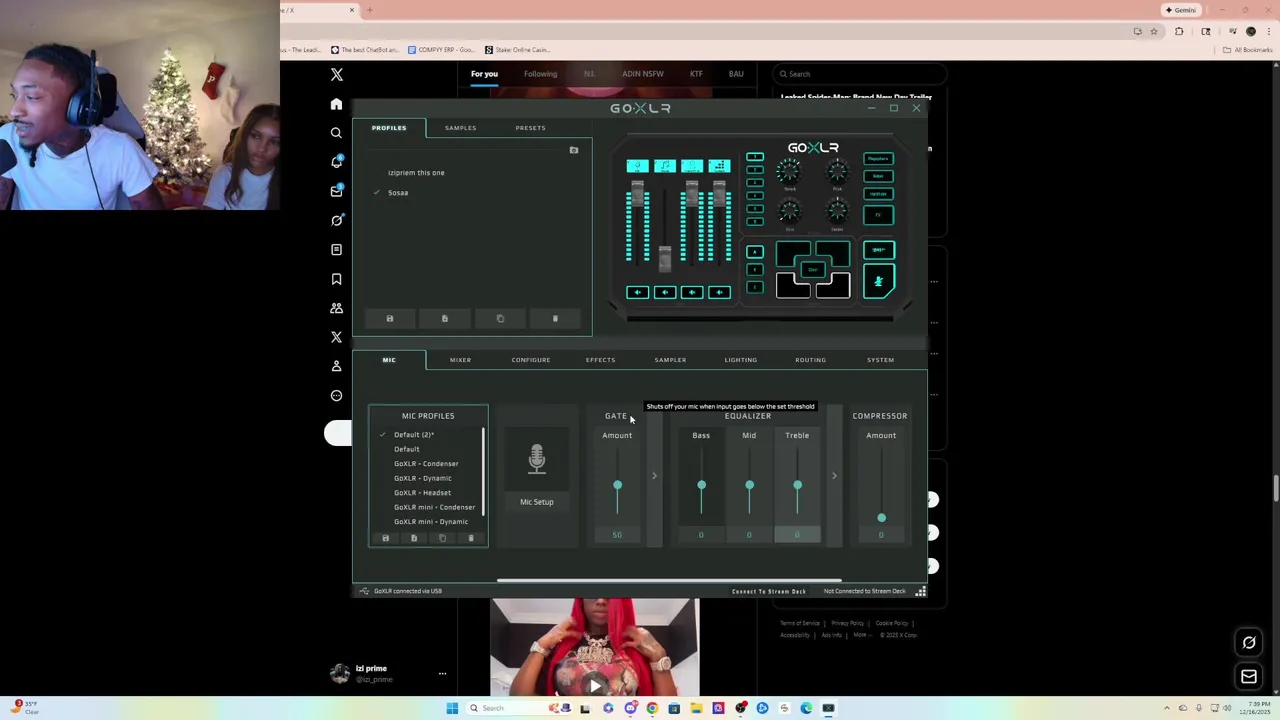Click Connect To Stream Deck

[x=769, y=591]
